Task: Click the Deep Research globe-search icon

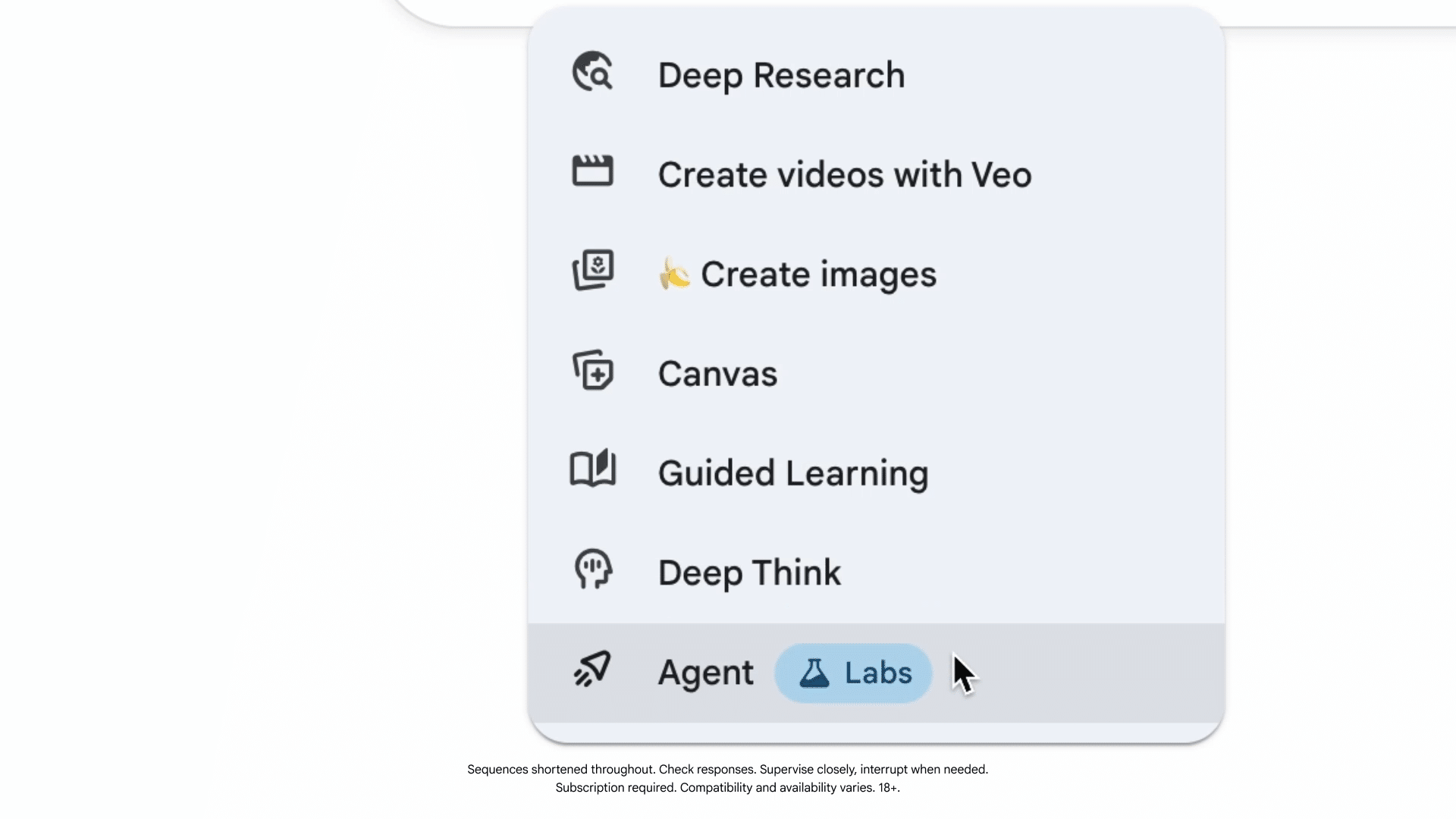Action: point(592,72)
